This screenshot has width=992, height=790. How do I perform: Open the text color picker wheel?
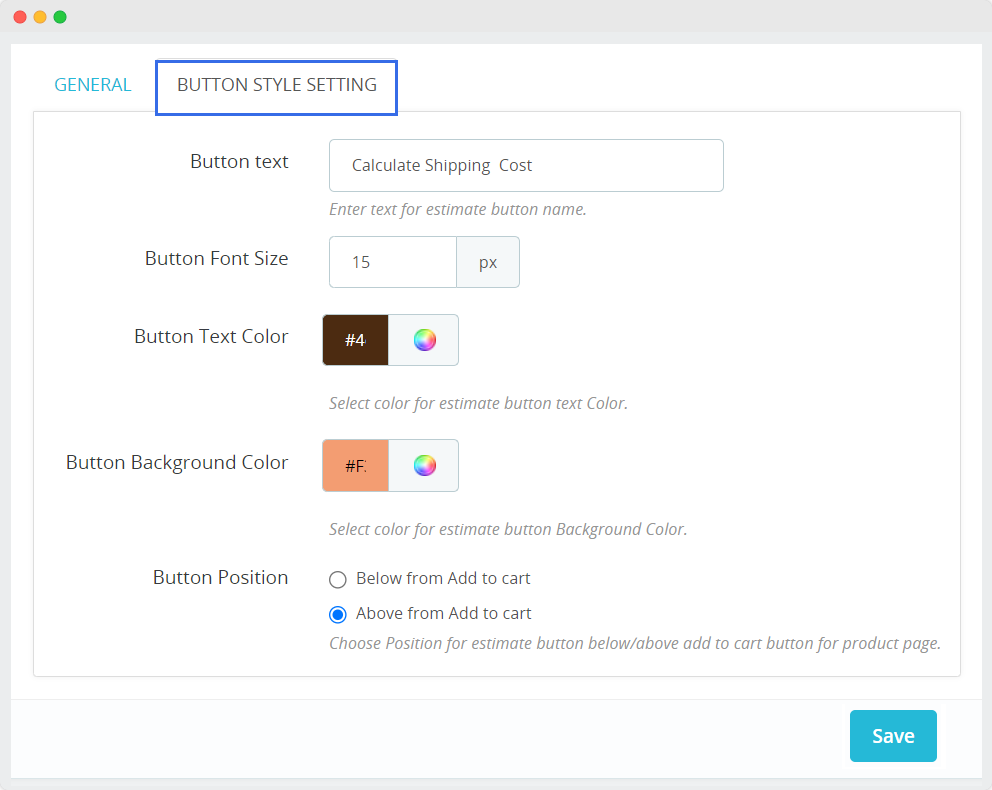point(424,340)
